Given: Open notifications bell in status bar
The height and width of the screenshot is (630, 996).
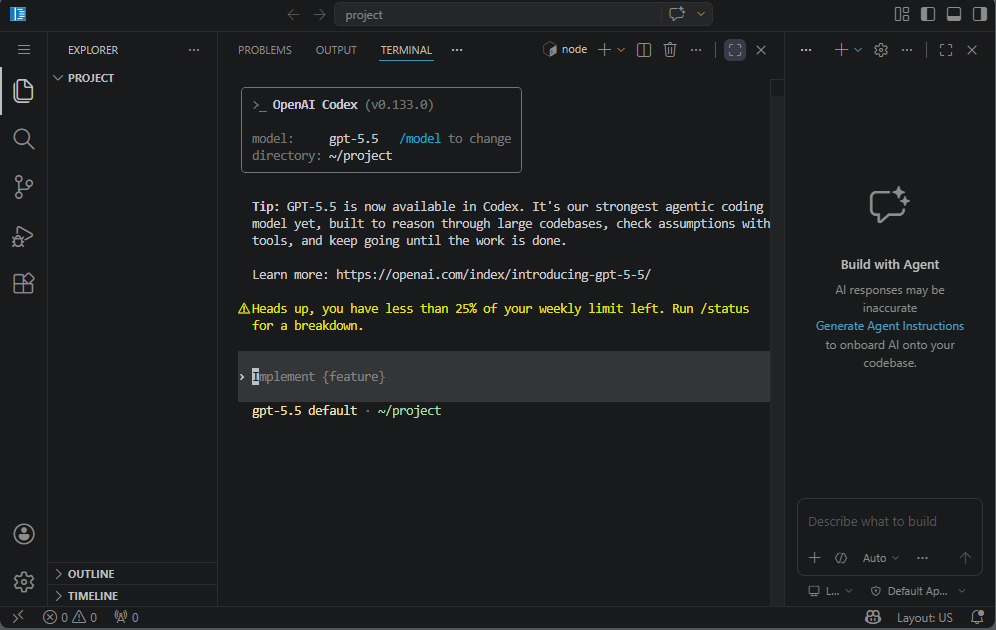Looking at the screenshot, I should (x=978, y=617).
